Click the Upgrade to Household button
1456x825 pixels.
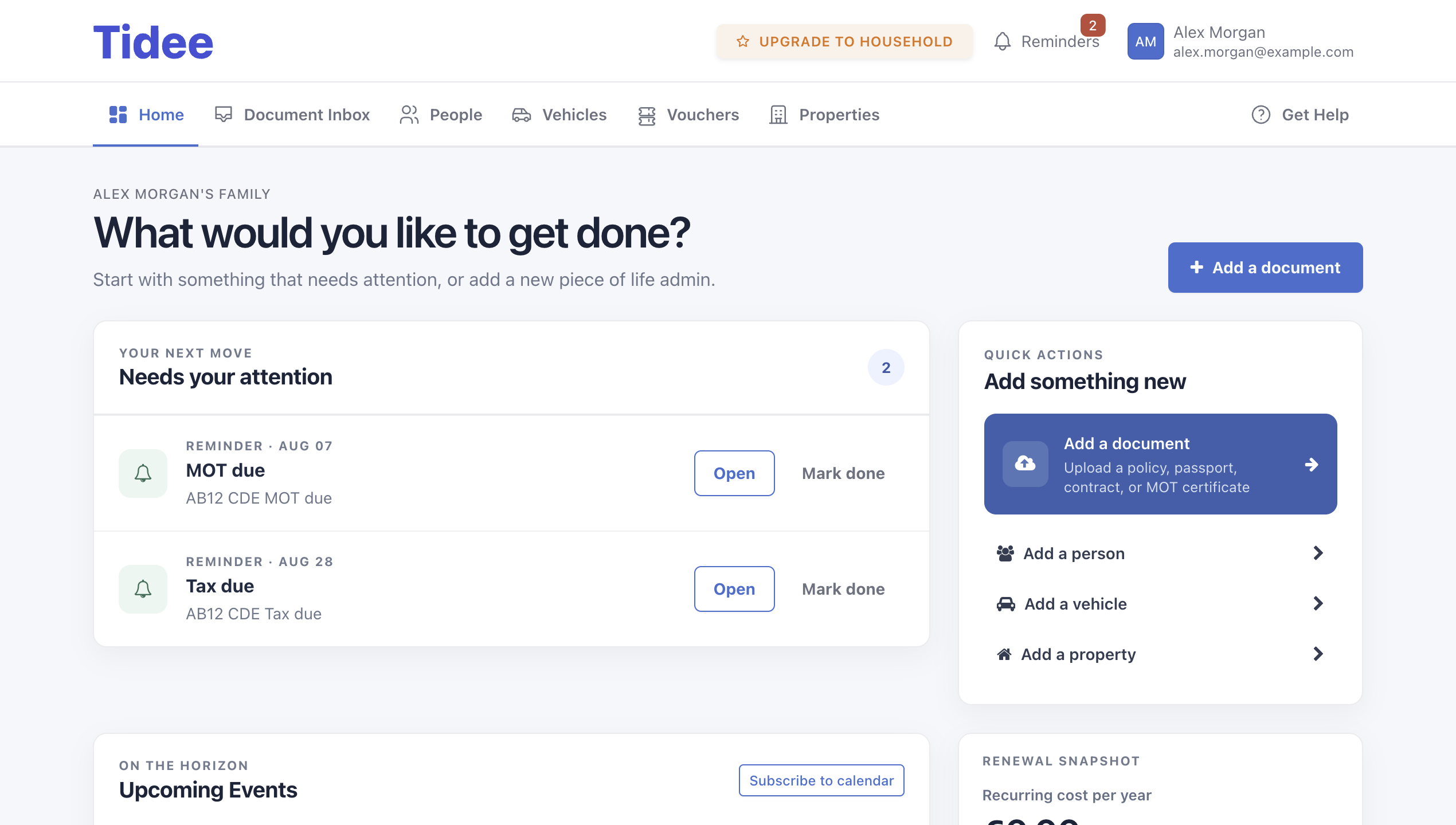[844, 41]
